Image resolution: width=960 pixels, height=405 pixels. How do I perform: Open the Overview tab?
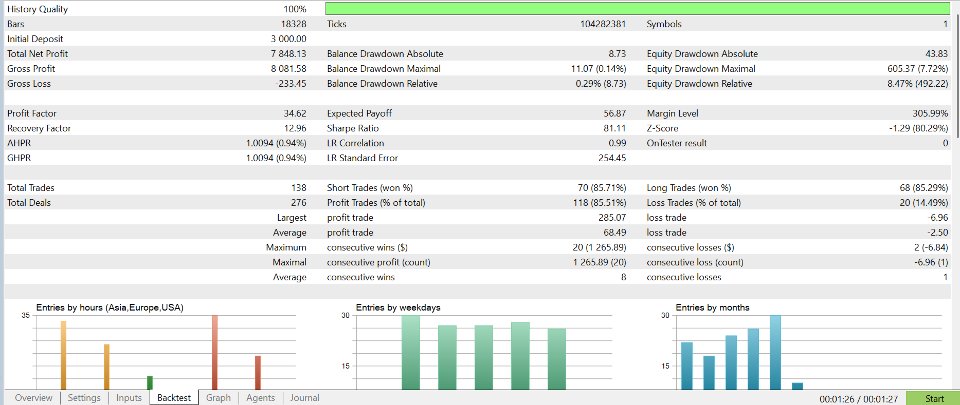(x=33, y=398)
